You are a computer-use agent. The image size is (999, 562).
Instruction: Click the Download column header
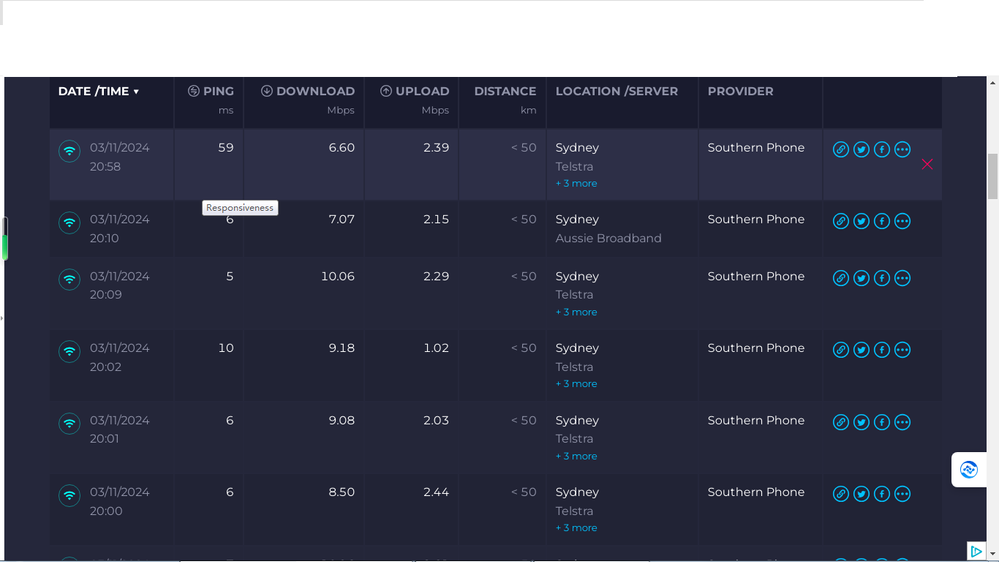[308, 91]
